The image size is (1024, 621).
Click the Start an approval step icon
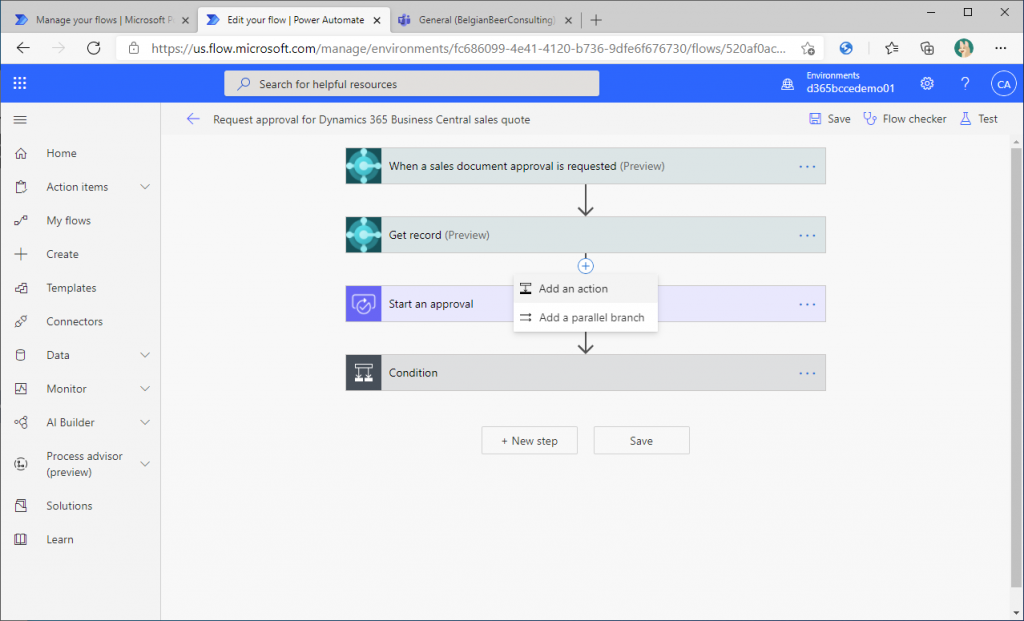pos(364,304)
